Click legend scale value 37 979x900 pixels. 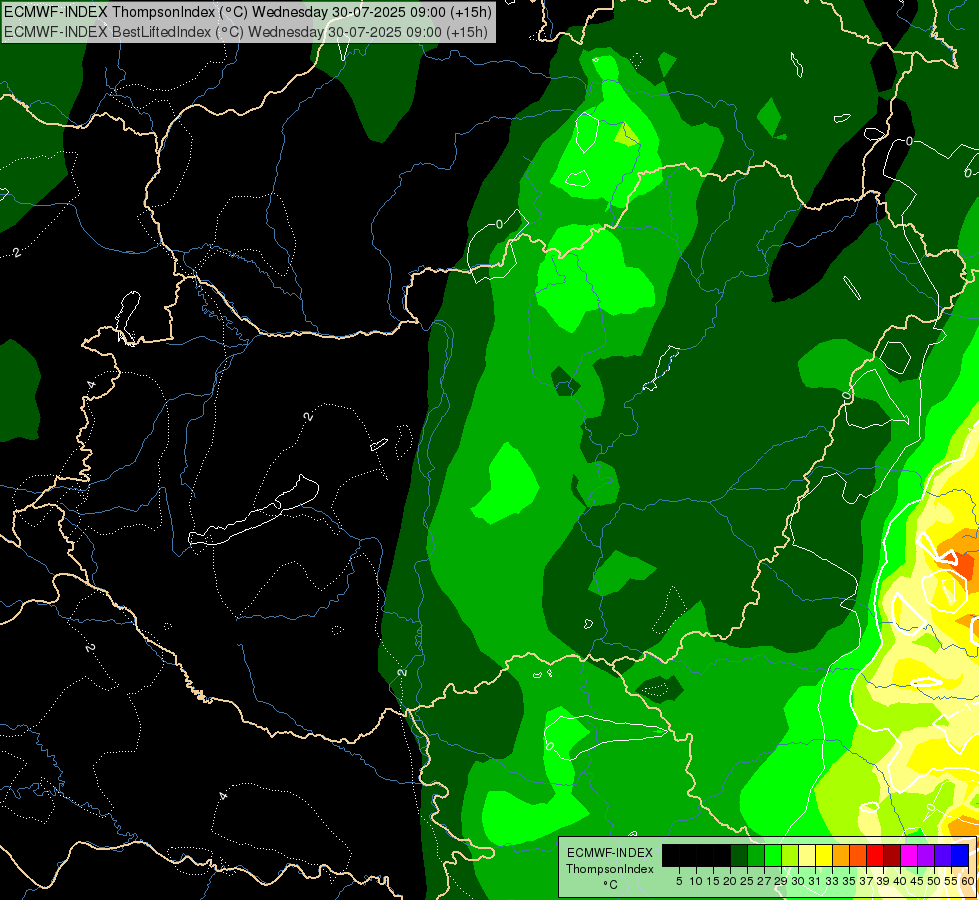click(866, 881)
